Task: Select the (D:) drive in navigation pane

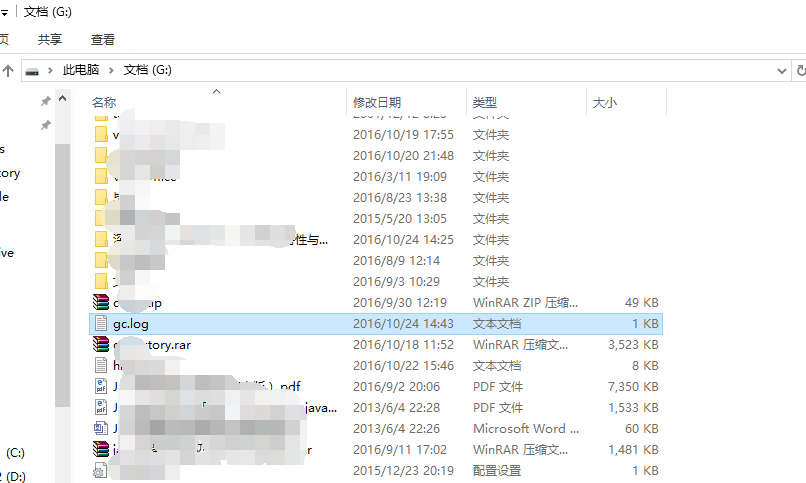Action: tap(13, 476)
